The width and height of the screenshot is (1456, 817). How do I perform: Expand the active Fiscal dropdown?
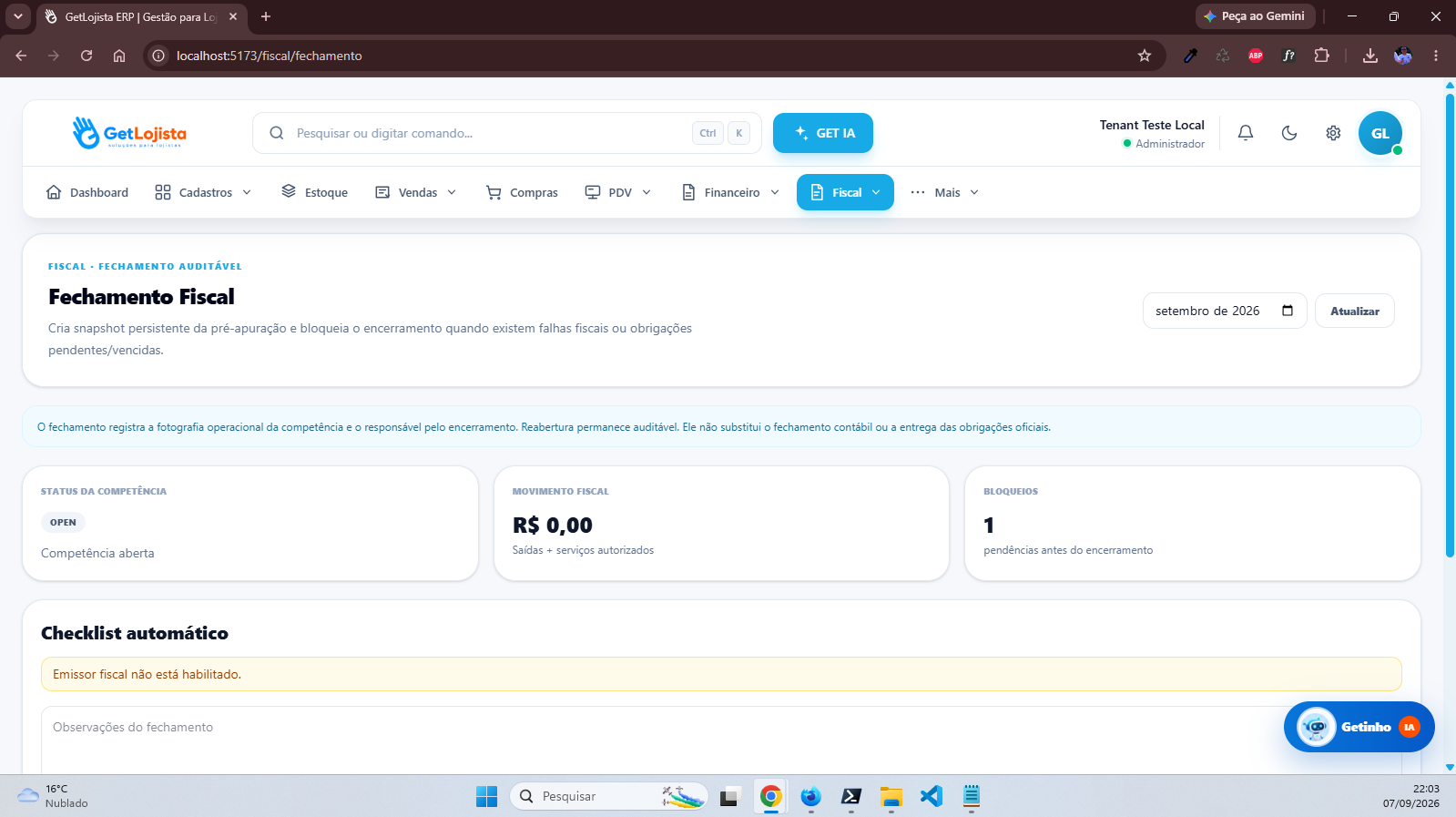point(845,192)
